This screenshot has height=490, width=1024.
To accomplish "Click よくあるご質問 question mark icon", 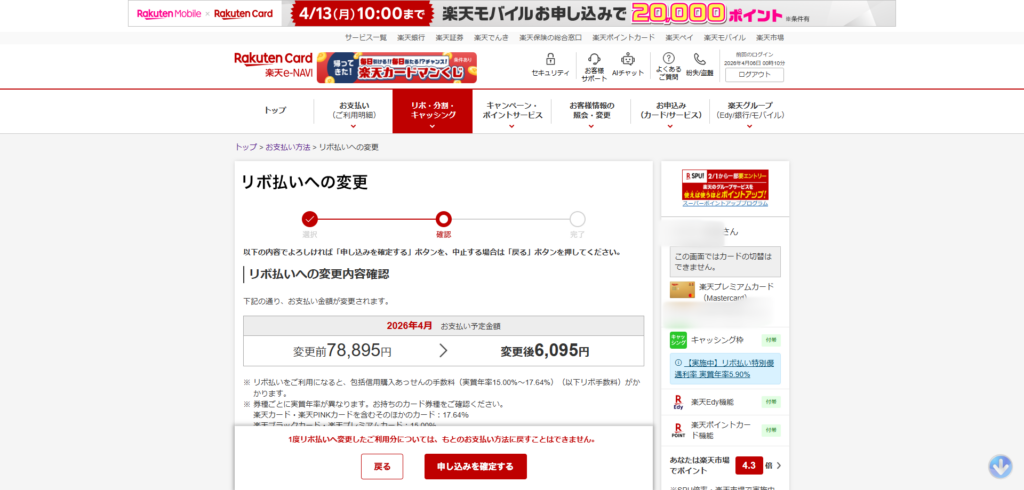I will (x=669, y=59).
